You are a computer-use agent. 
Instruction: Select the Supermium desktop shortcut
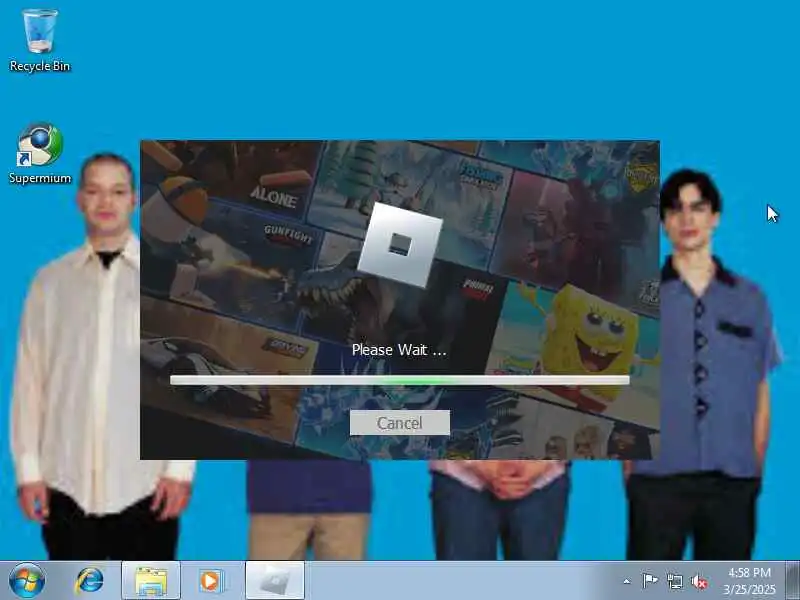point(40,153)
